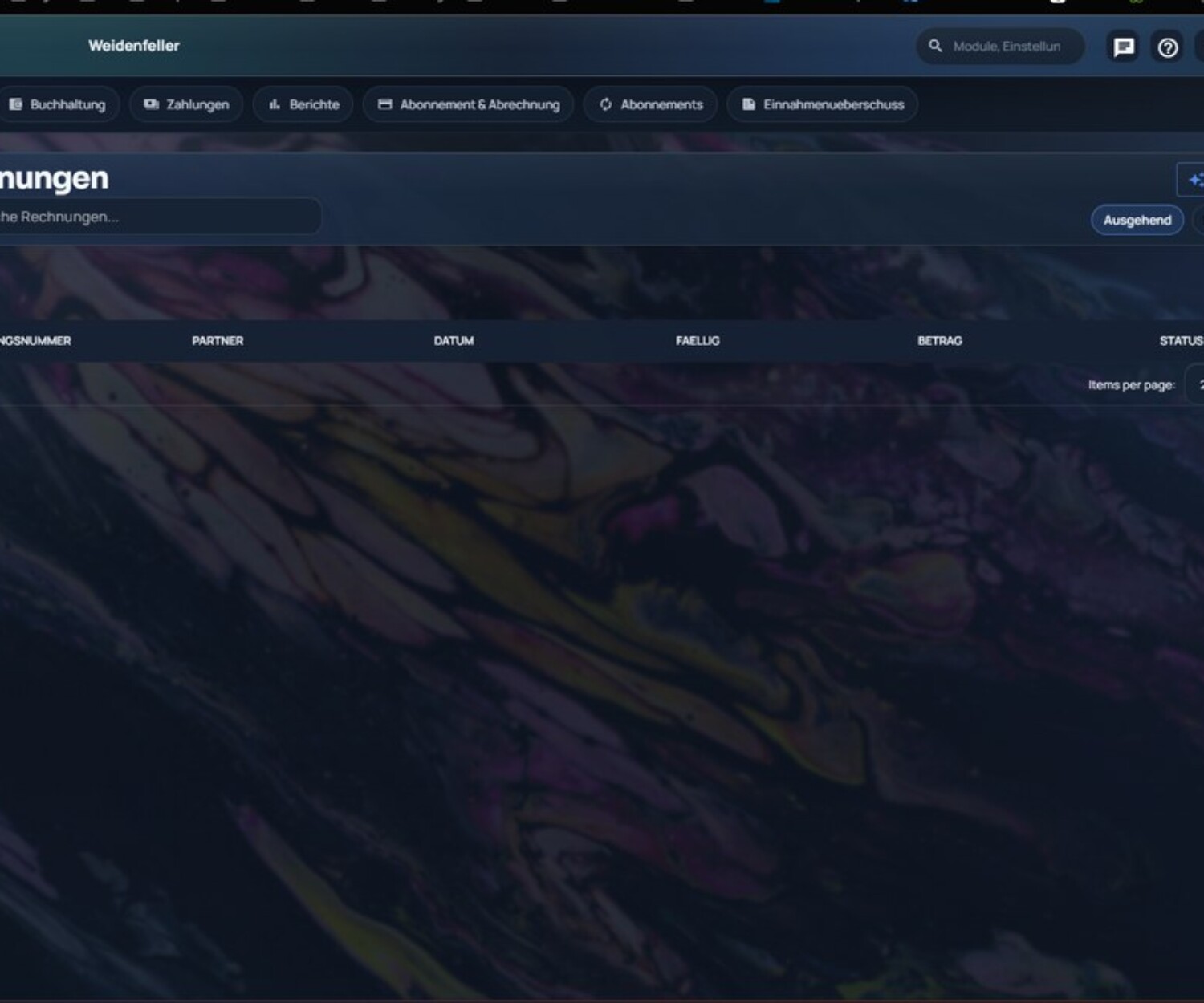Sort table by the BETRAG column
Image resolution: width=1204 pixels, height=1003 pixels.
939,341
